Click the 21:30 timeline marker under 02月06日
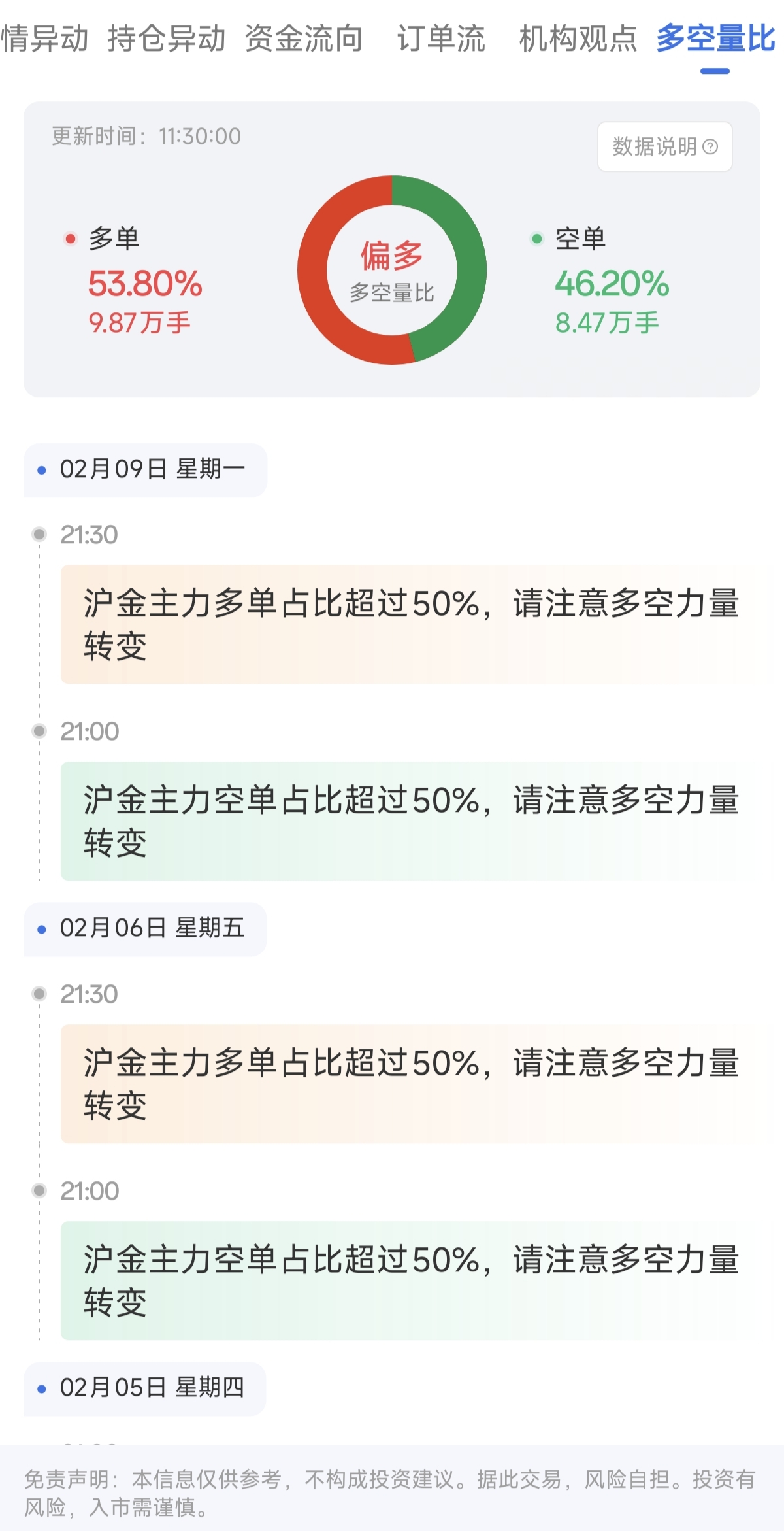Image resolution: width=784 pixels, height=1531 pixels. pos(39,994)
